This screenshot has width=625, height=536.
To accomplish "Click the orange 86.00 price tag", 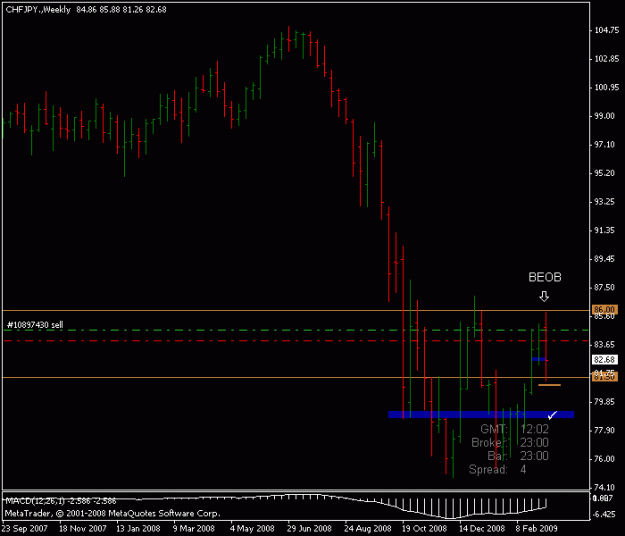I will point(605,310).
